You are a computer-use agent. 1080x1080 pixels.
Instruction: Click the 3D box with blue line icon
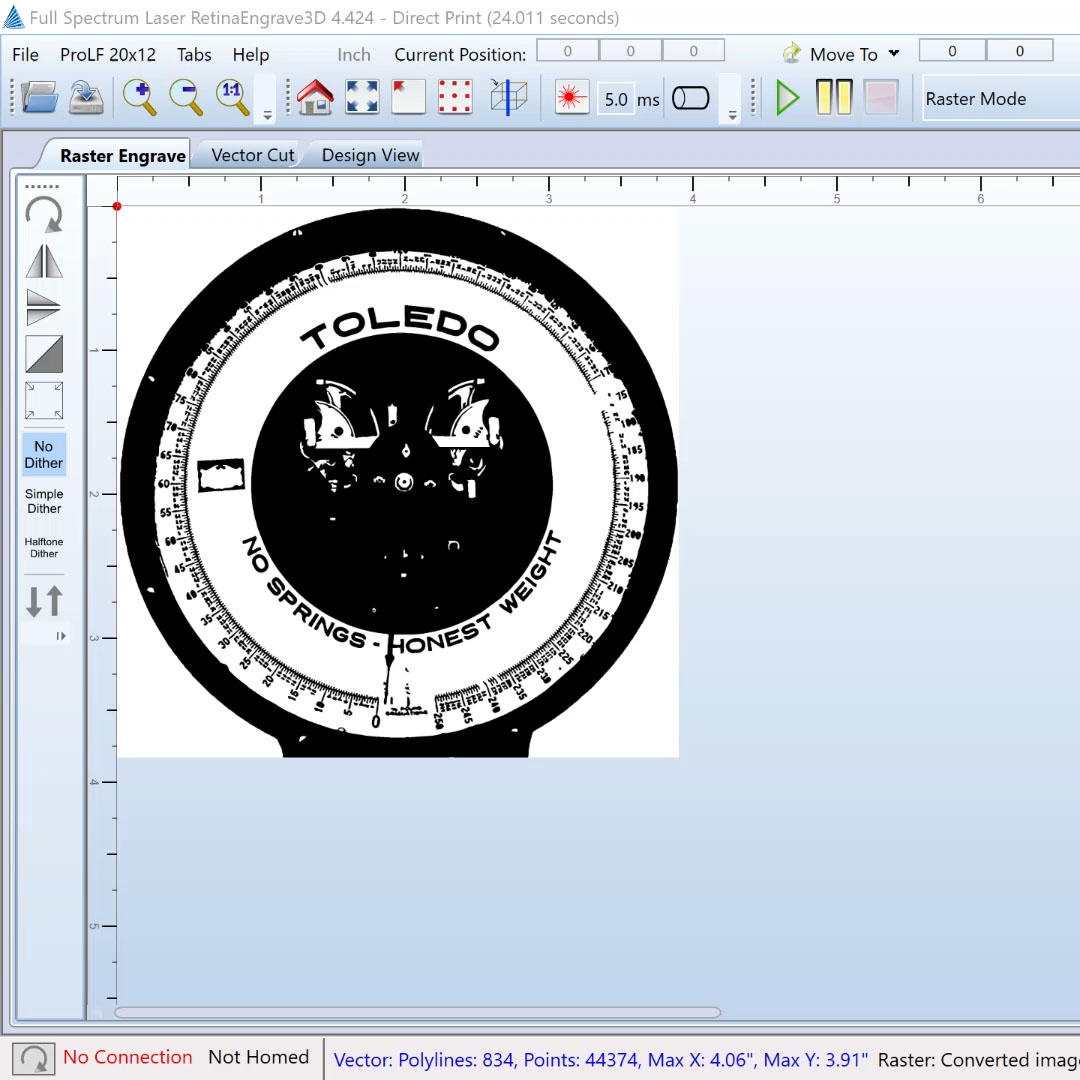[x=508, y=97]
